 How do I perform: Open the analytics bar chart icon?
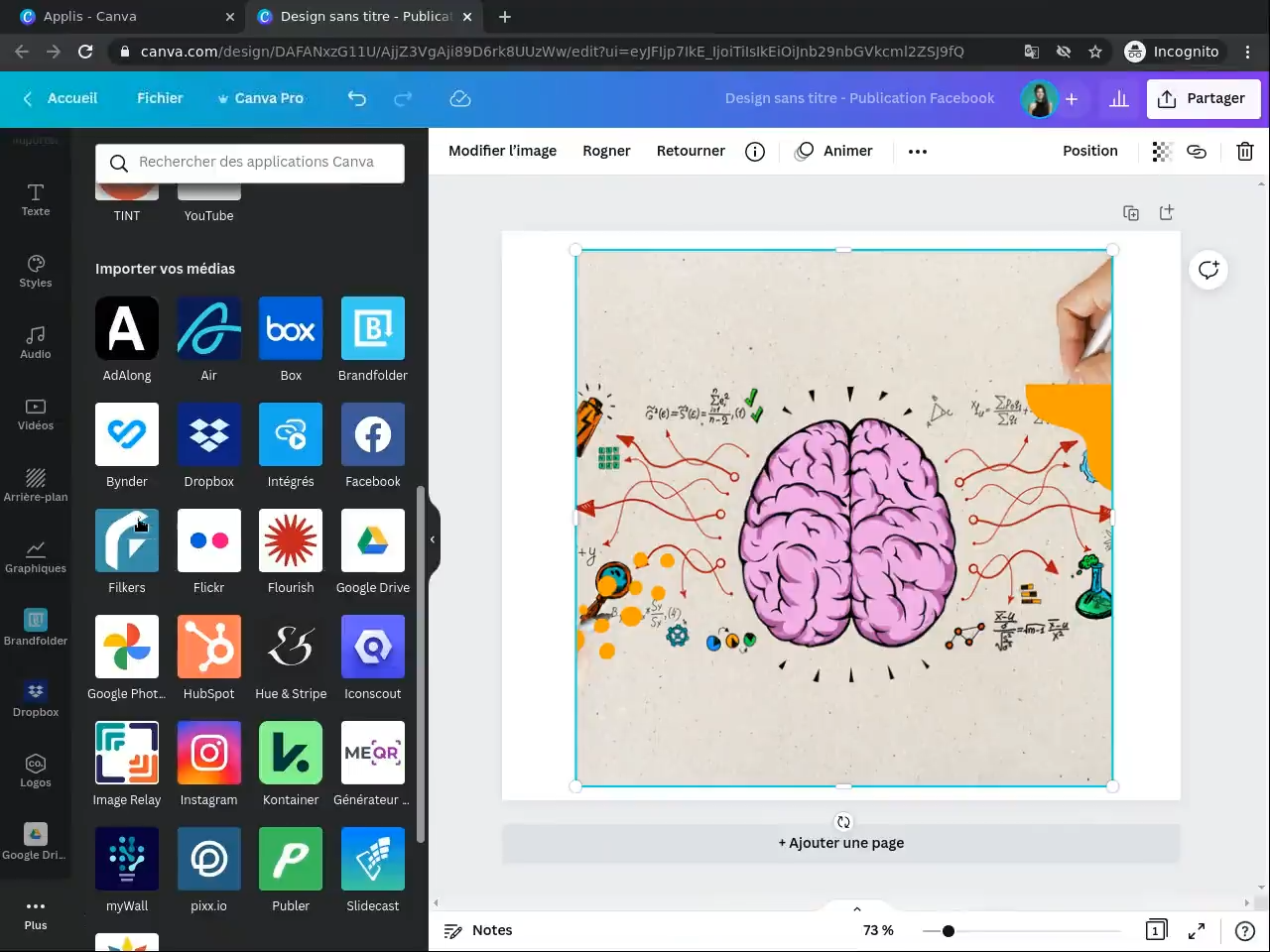1119,98
